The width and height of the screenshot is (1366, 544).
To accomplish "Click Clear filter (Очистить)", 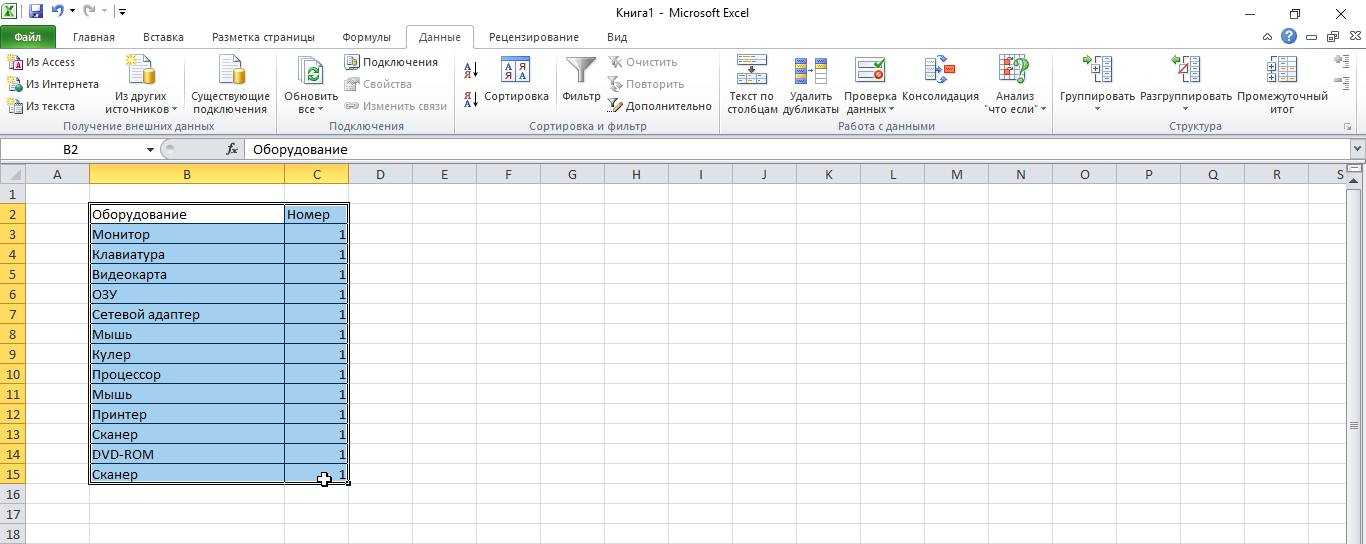I will tap(642, 62).
